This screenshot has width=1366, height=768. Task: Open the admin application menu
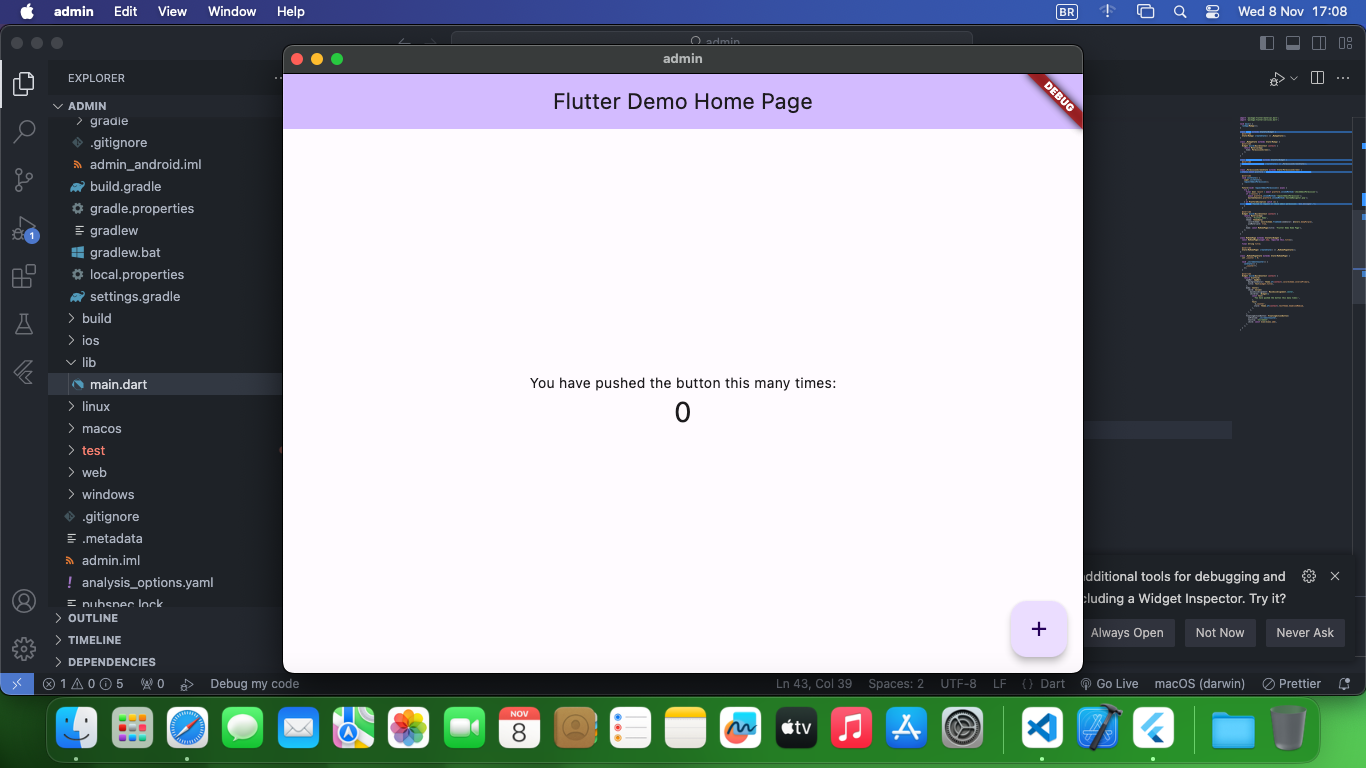[74, 12]
